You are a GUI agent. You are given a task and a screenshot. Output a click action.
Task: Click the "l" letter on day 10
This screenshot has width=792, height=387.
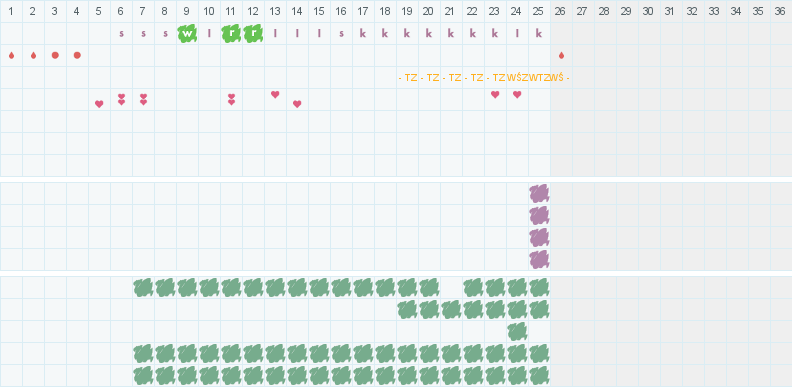click(x=209, y=34)
